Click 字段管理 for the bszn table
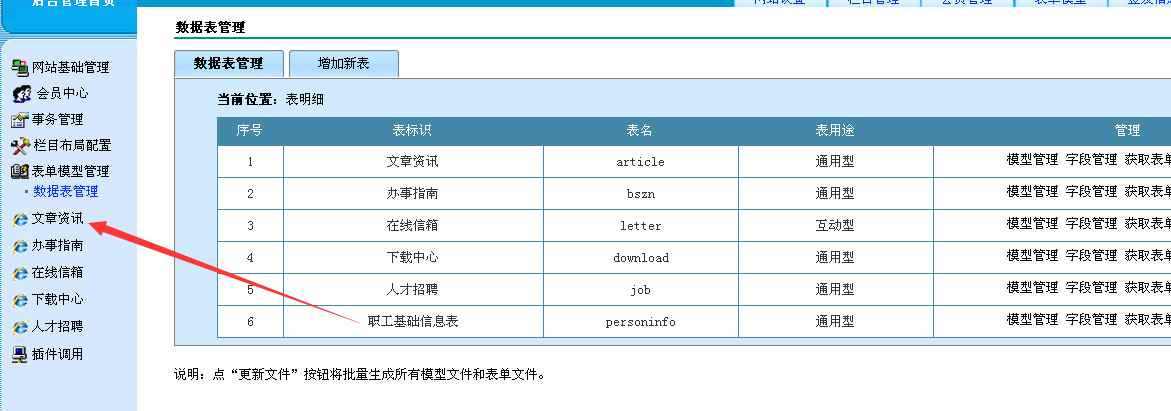This screenshot has height=411, width=1171. click(x=1091, y=193)
